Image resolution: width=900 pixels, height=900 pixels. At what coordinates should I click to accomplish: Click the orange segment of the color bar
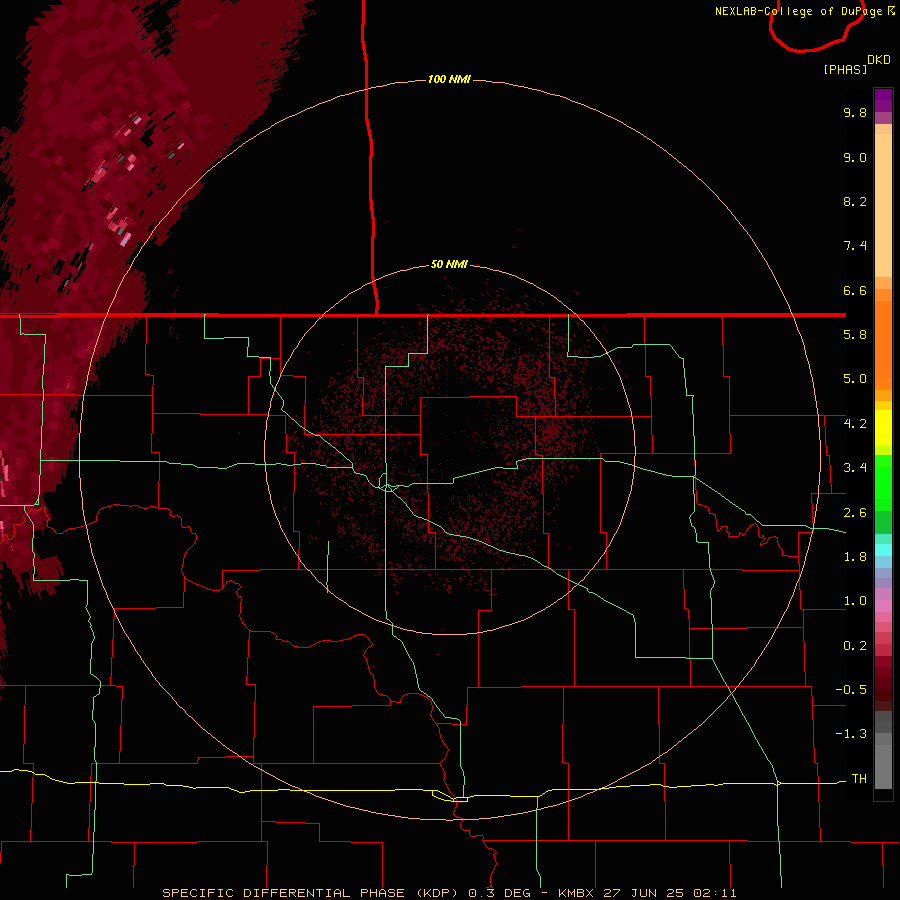click(x=883, y=344)
